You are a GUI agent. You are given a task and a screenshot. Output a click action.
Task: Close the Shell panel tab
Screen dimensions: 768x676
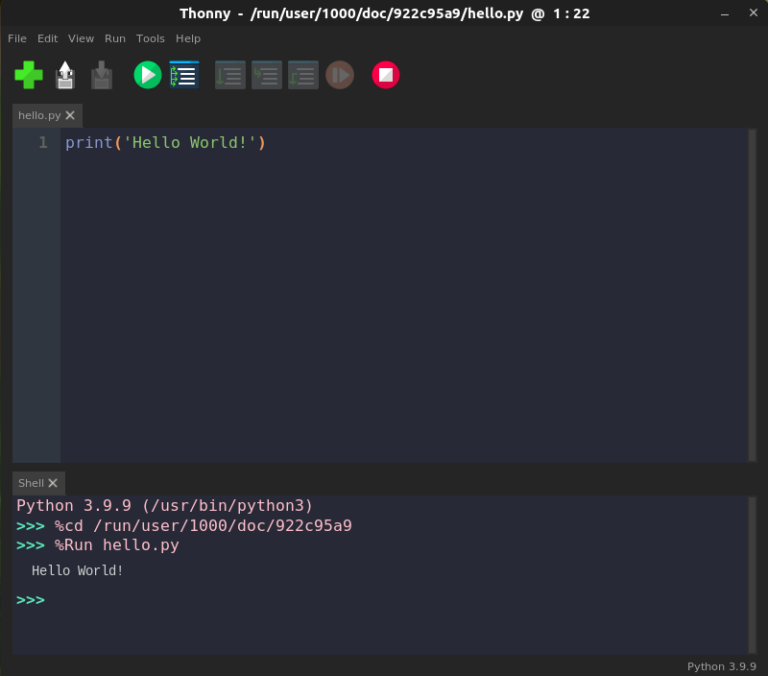(54, 483)
